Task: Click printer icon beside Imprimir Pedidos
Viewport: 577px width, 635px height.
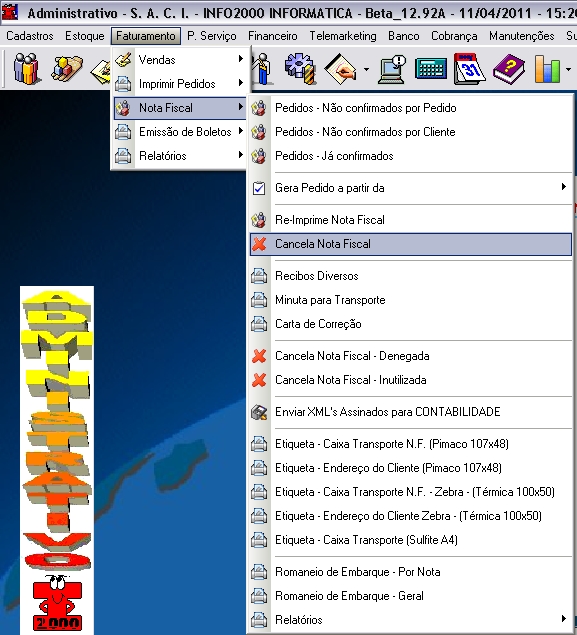Action: (123, 84)
